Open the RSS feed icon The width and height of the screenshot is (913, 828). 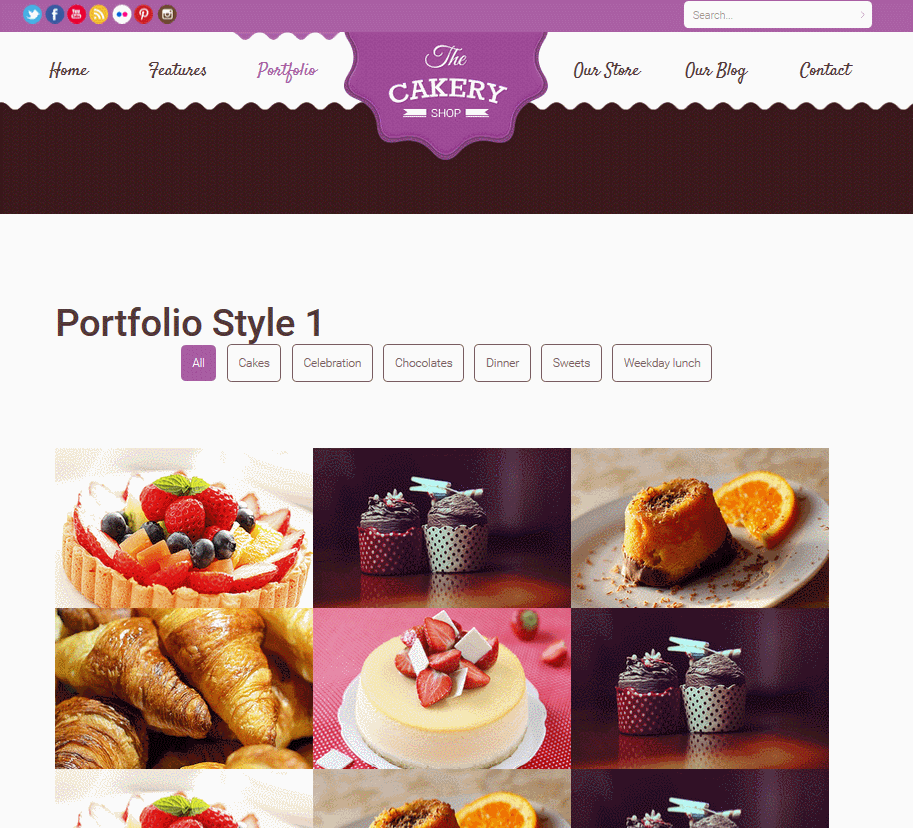(99, 14)
